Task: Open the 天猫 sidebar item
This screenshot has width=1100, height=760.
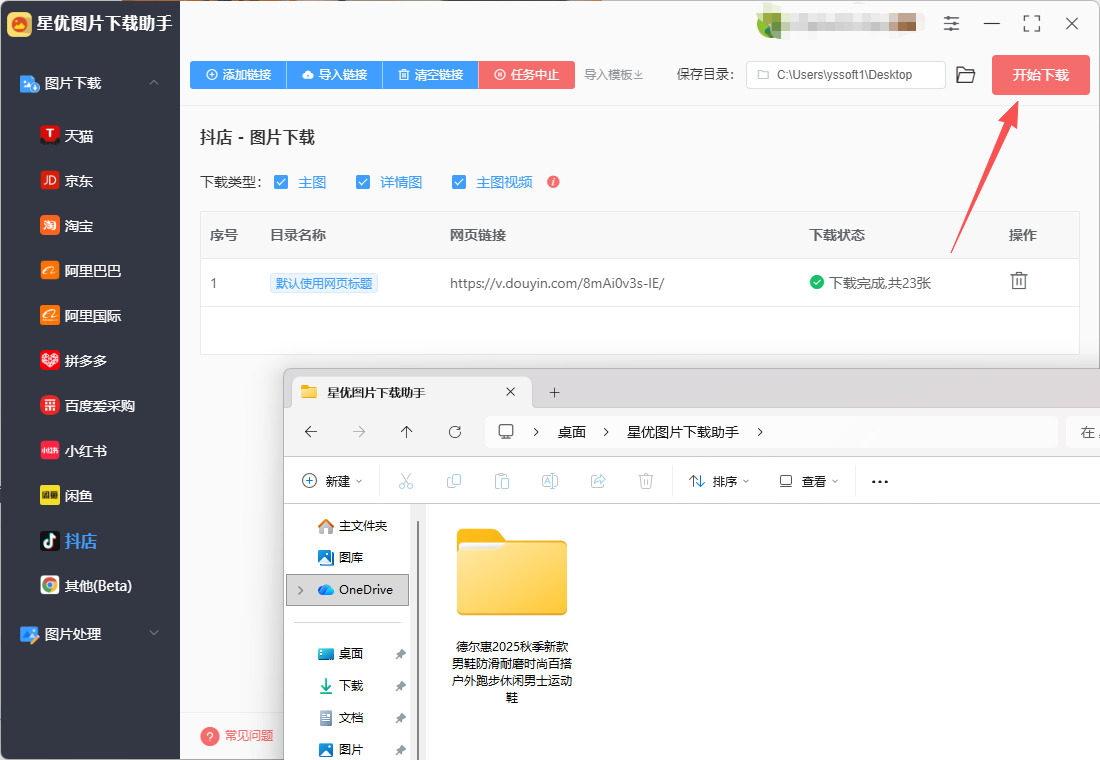Action: tap(67, 135)
